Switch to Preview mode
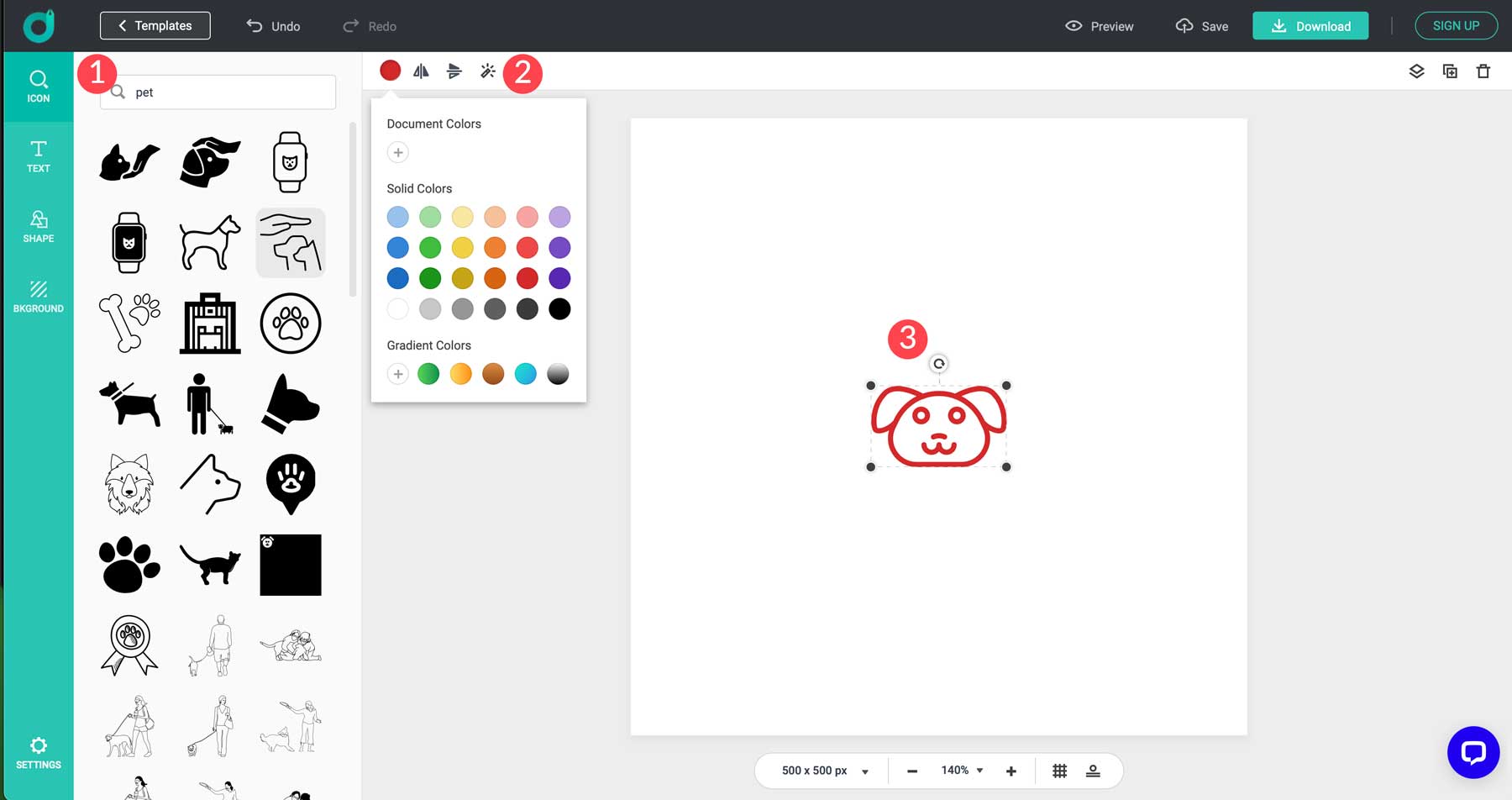 coord(1099,26)
